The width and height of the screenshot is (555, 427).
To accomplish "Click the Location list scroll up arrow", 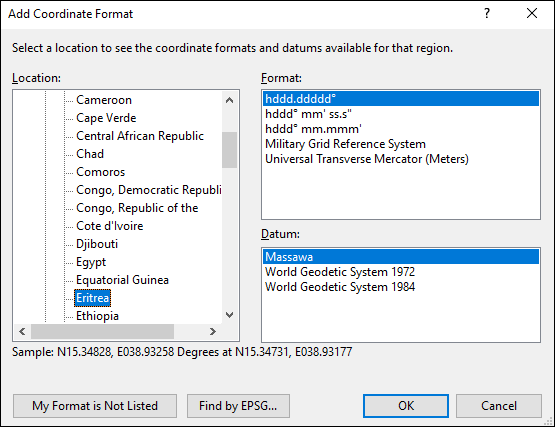I will [229, 100].
